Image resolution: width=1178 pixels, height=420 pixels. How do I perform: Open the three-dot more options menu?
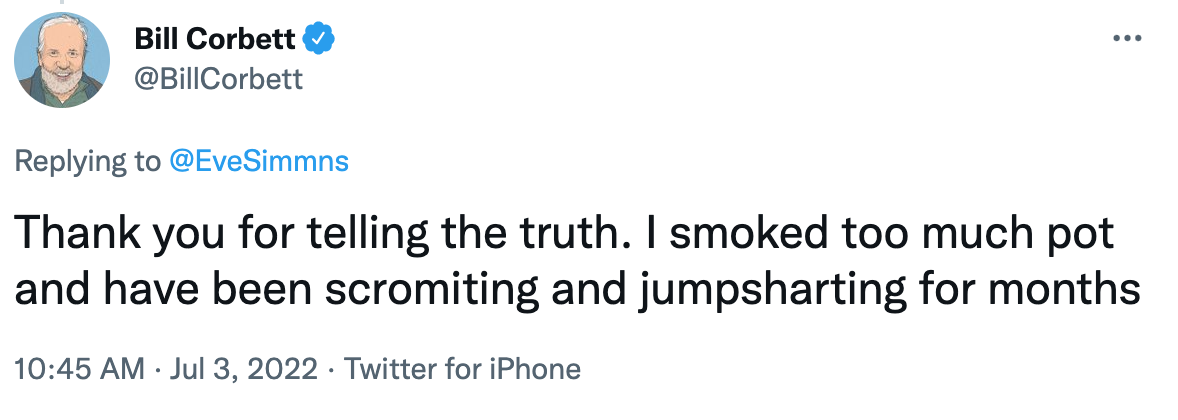[x=1127, y=39]
